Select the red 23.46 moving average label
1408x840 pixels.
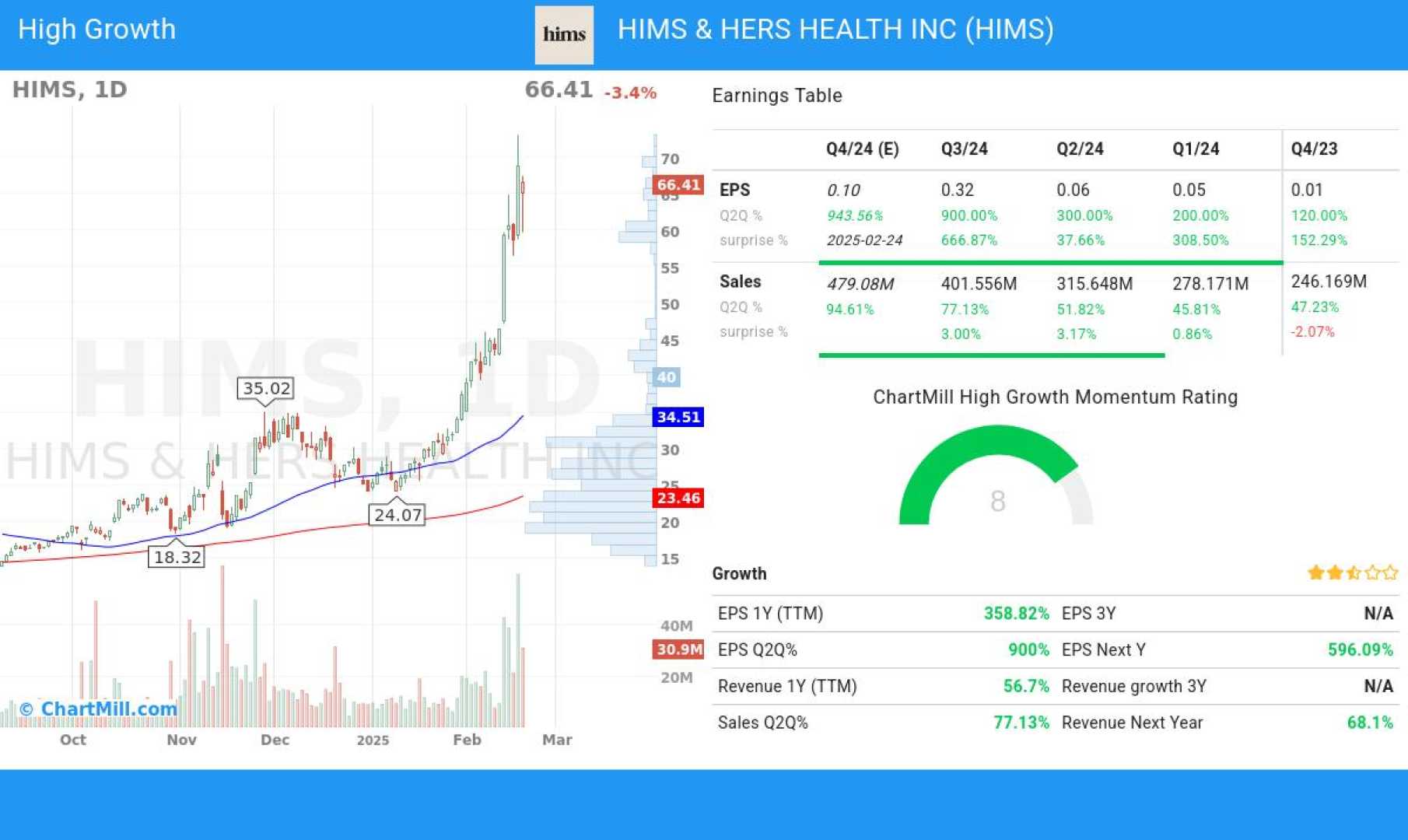(677, 499)
